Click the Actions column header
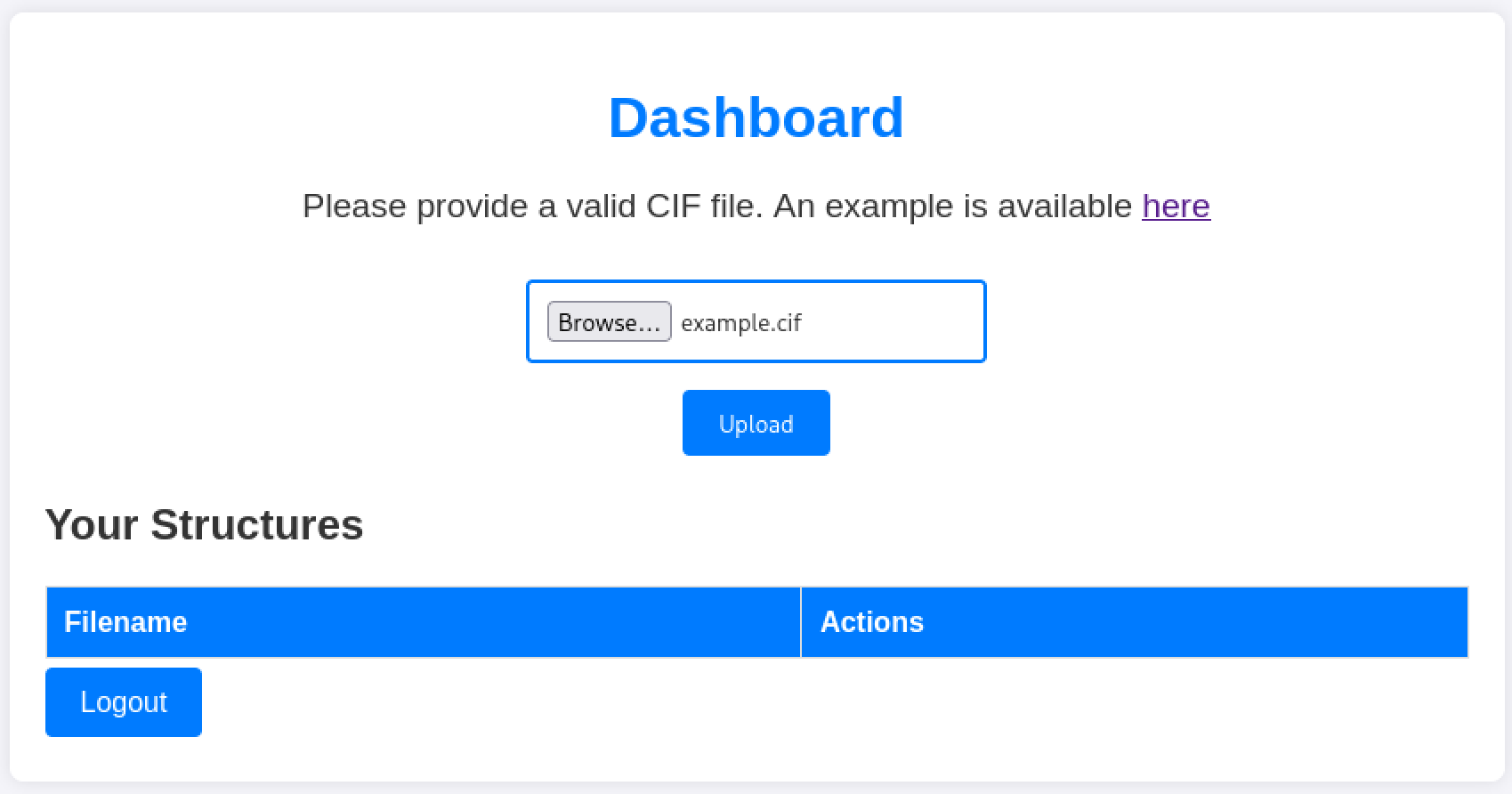This screenshot has width=1512, height=794. (x=872, y=621)
